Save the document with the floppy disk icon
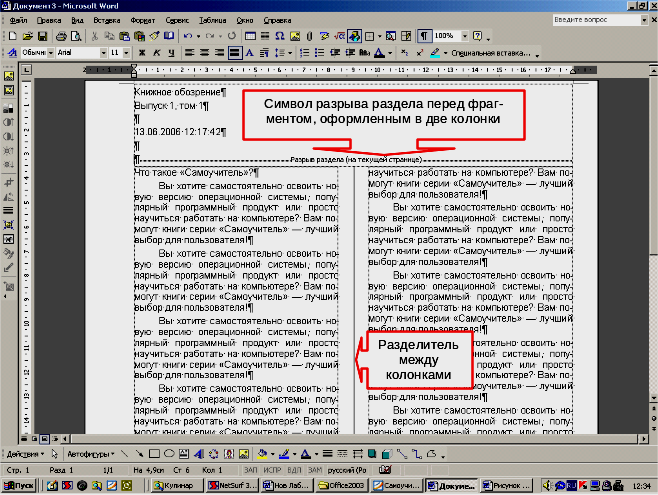 pyautogui.click(x=42, y=36)
